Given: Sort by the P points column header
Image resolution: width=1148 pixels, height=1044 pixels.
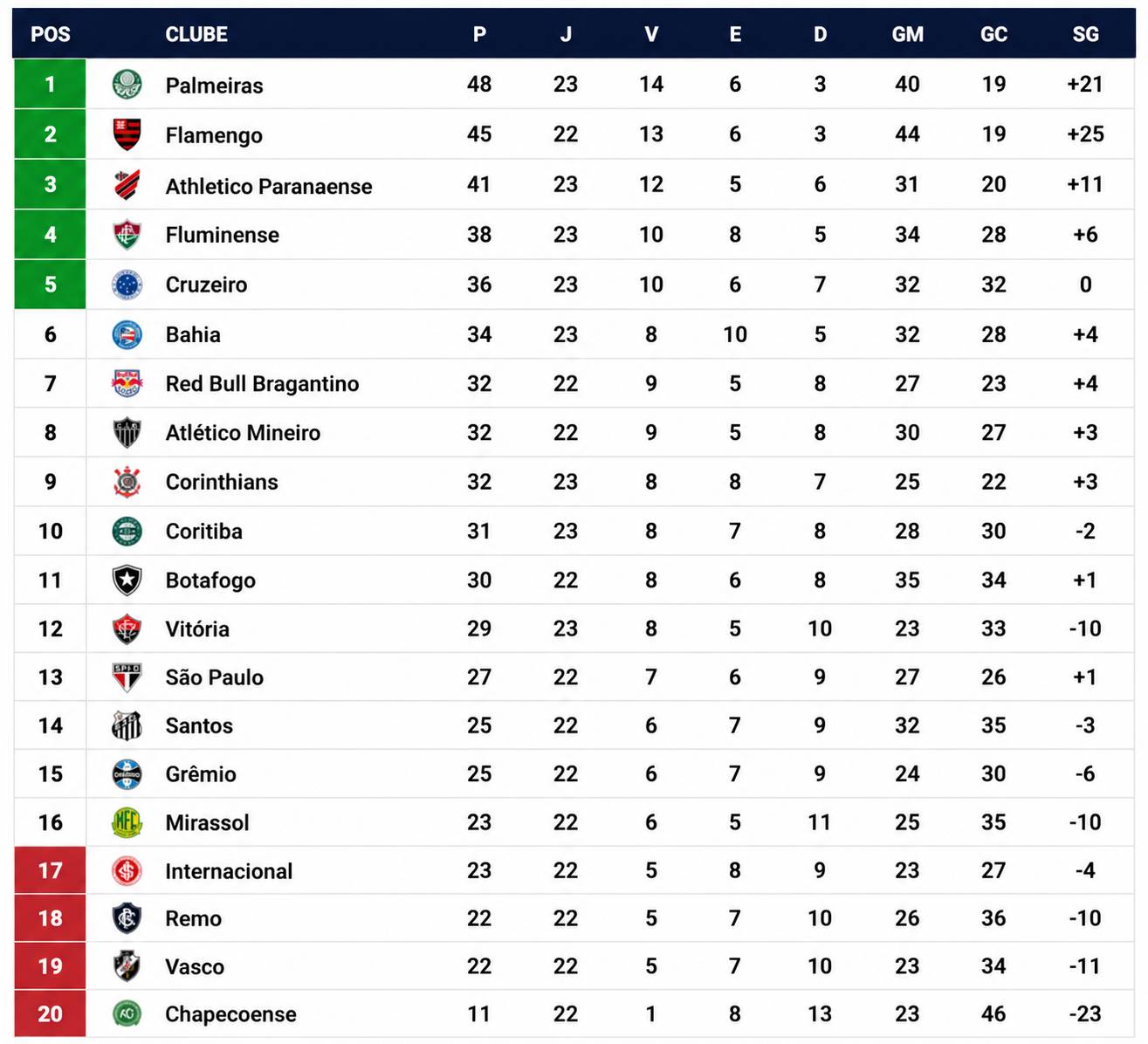Looking at the screenshot, I should (479, 34).
